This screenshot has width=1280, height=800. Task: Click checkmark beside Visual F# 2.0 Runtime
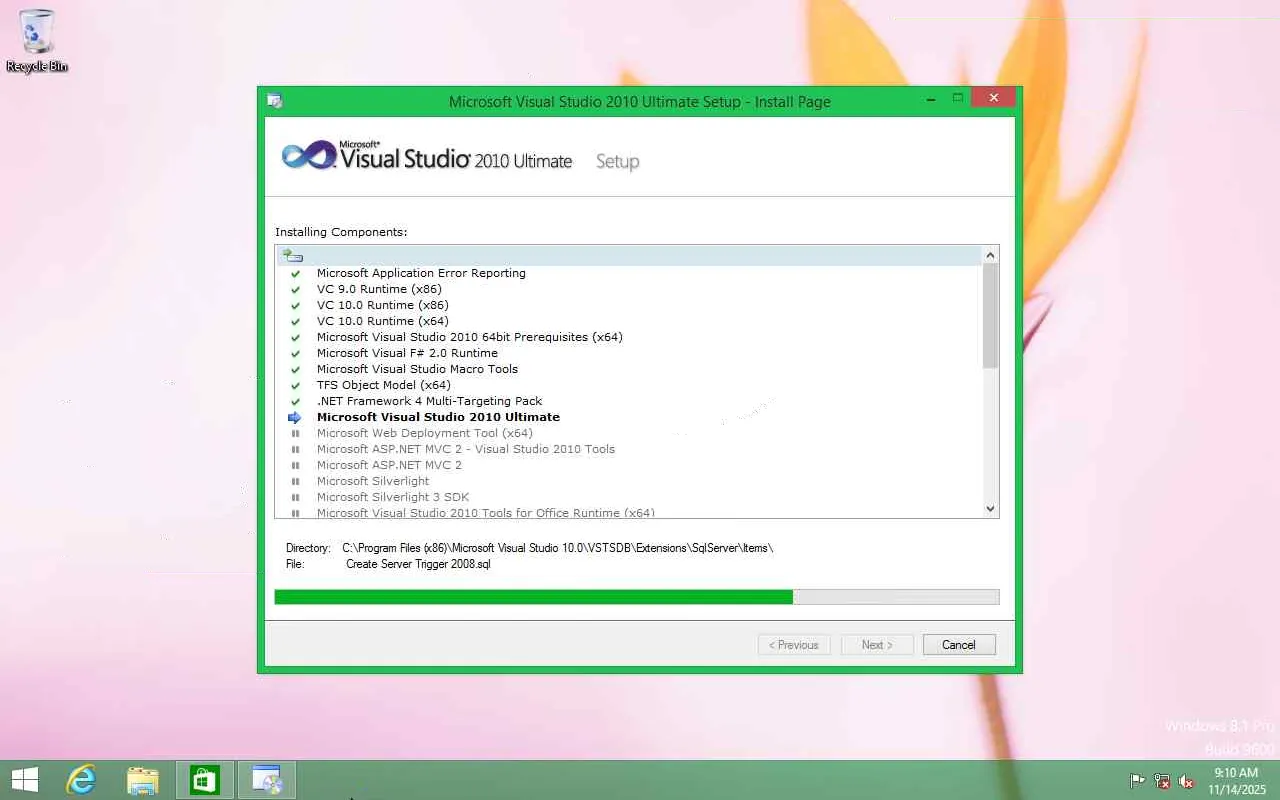[x=295, y=353]
